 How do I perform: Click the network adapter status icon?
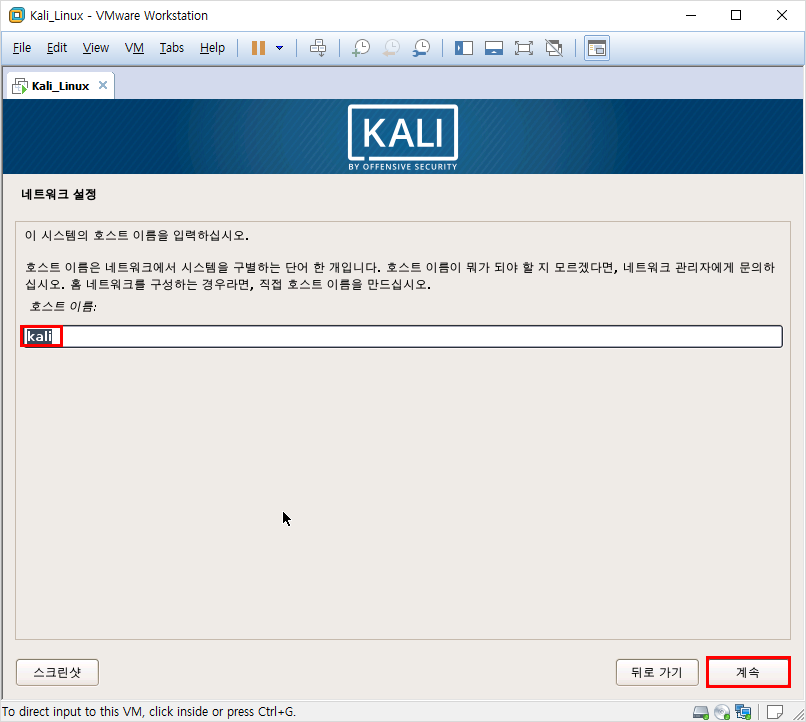click(743, 712)
